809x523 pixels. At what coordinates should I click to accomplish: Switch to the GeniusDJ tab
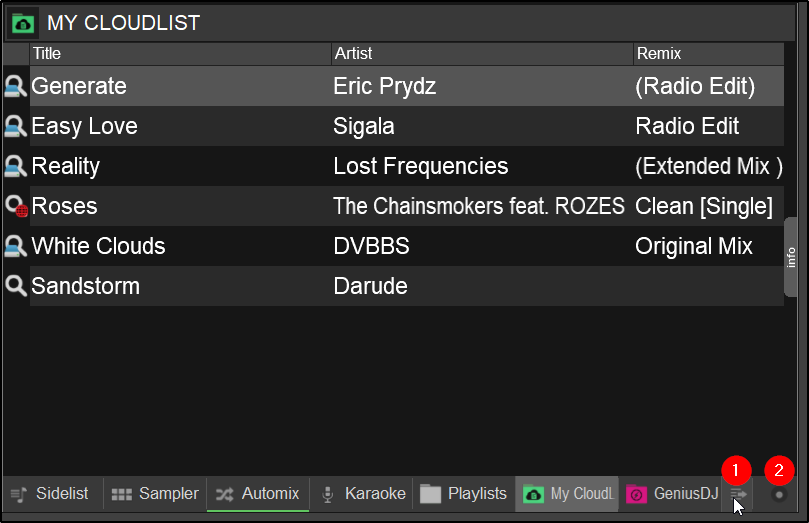click(671, 494)
